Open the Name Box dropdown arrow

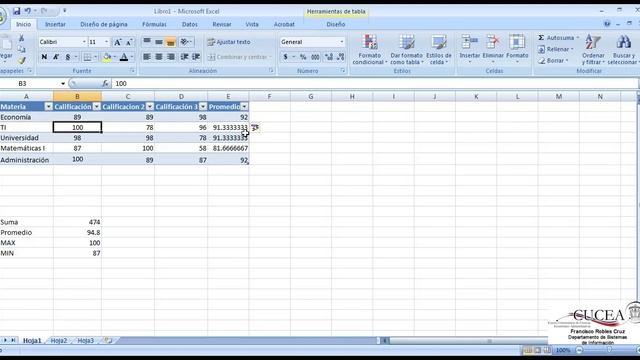[x=63, y=84]
